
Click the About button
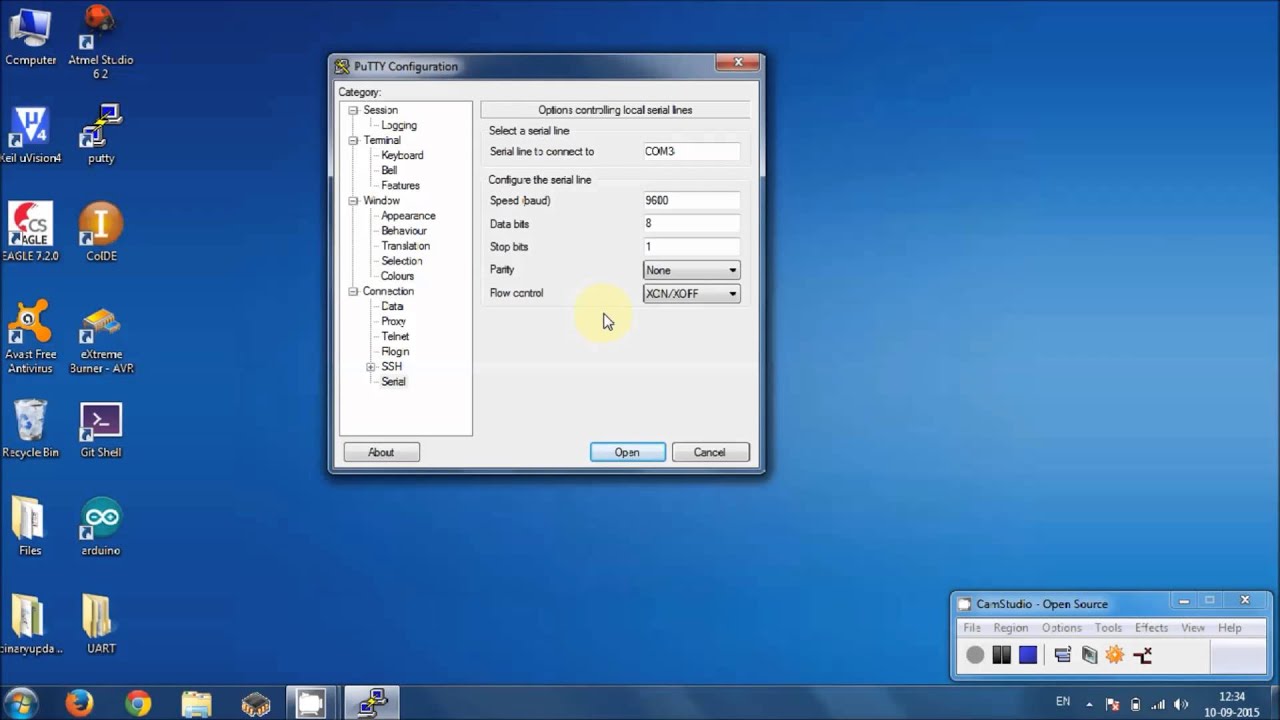(381, 452)
